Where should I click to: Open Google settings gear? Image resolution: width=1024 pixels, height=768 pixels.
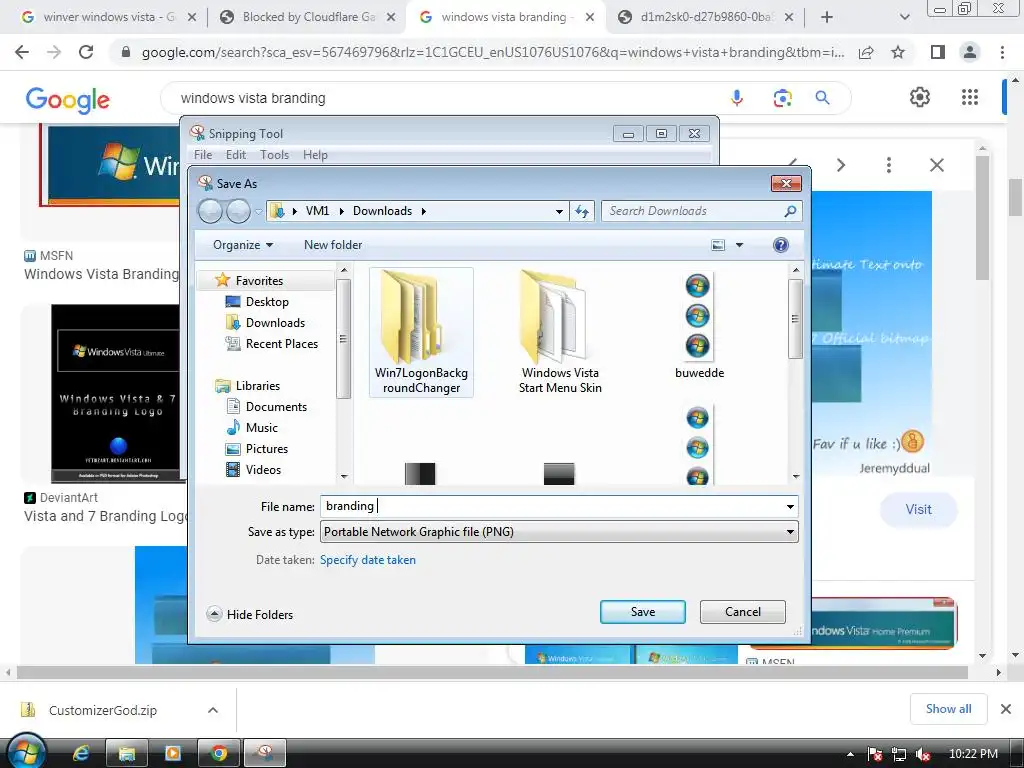920,97
